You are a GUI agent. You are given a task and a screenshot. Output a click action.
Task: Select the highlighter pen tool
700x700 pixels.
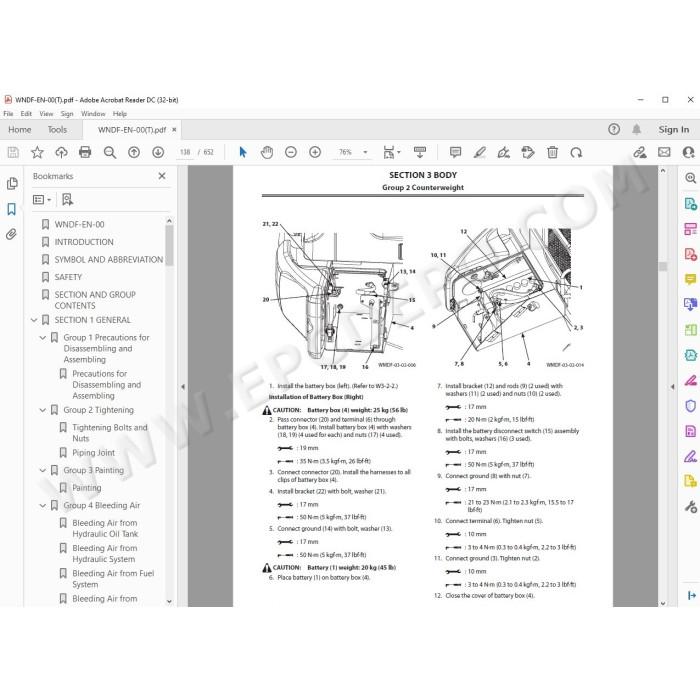coord(479,152)
